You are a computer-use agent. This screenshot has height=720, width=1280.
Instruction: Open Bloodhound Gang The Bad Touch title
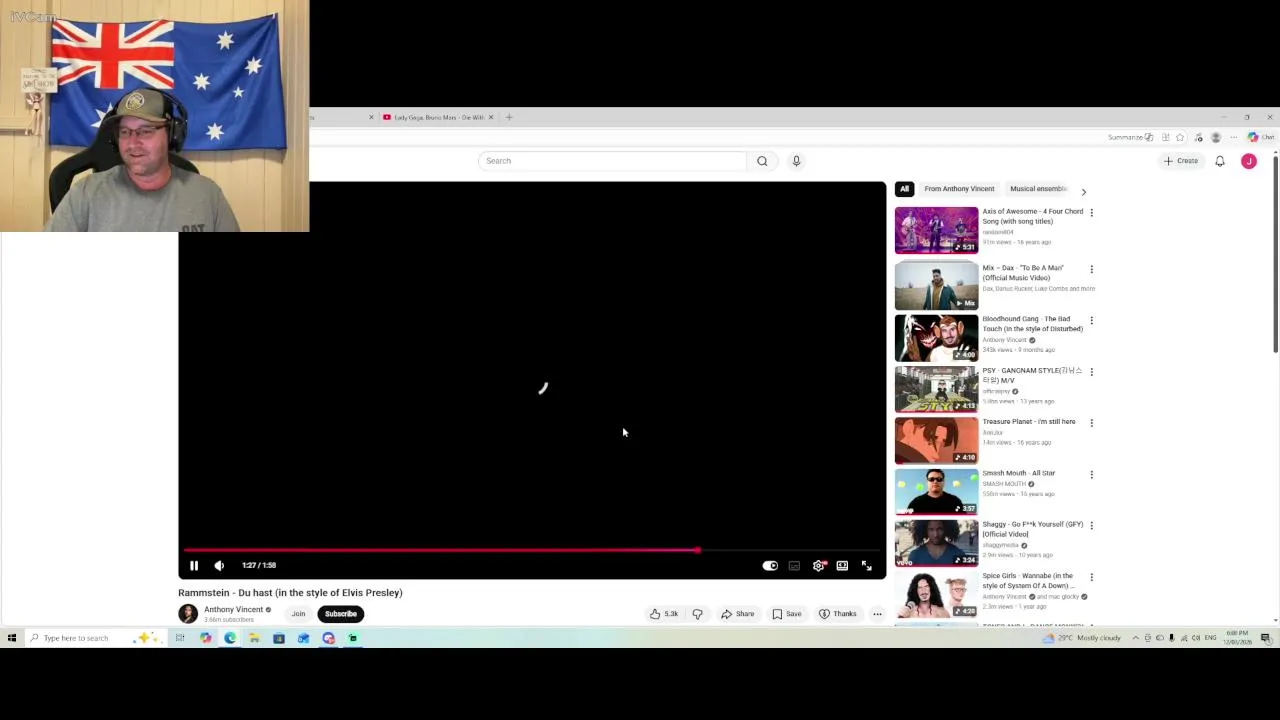point(1032,324)
